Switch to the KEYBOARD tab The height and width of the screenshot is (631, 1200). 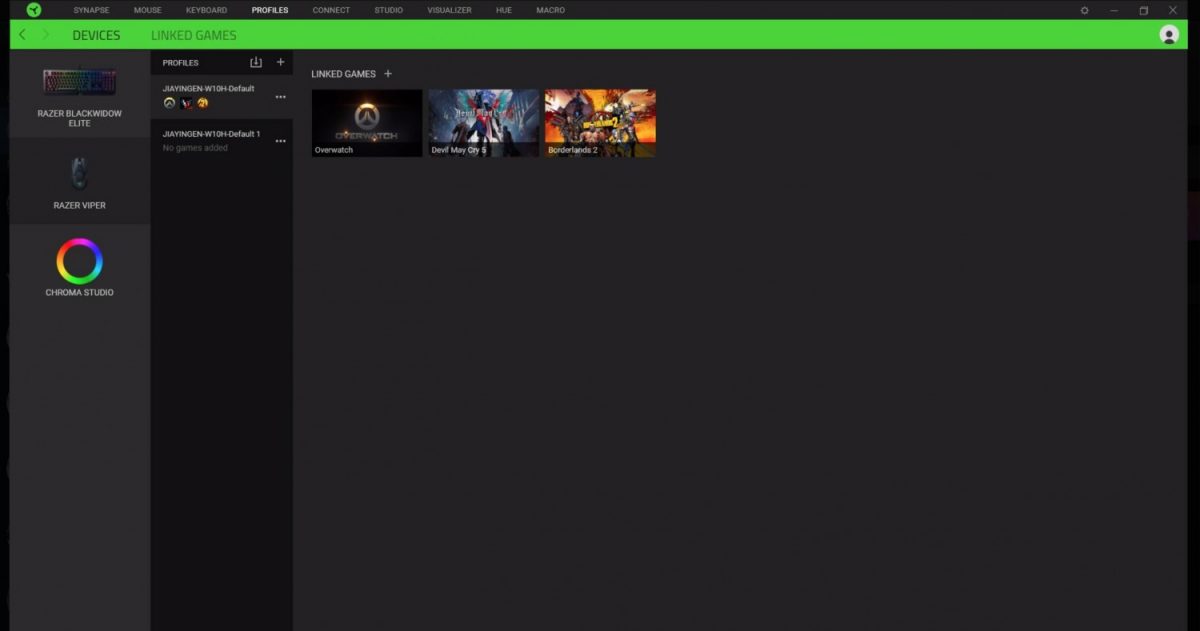(x=206, y=10)
